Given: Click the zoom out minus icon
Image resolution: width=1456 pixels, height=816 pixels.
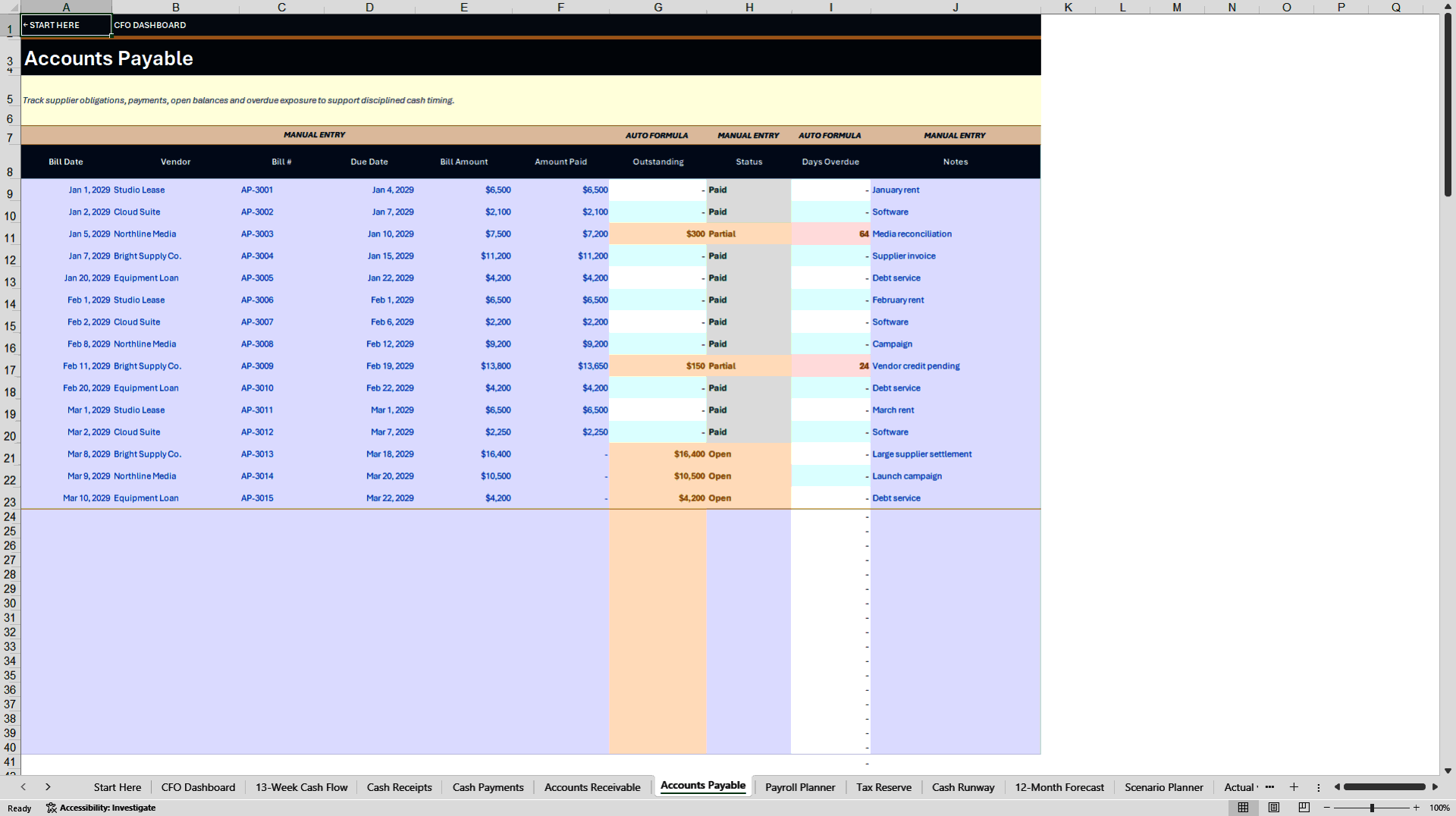Looking at the screenshot, I should click(1327, 808).
